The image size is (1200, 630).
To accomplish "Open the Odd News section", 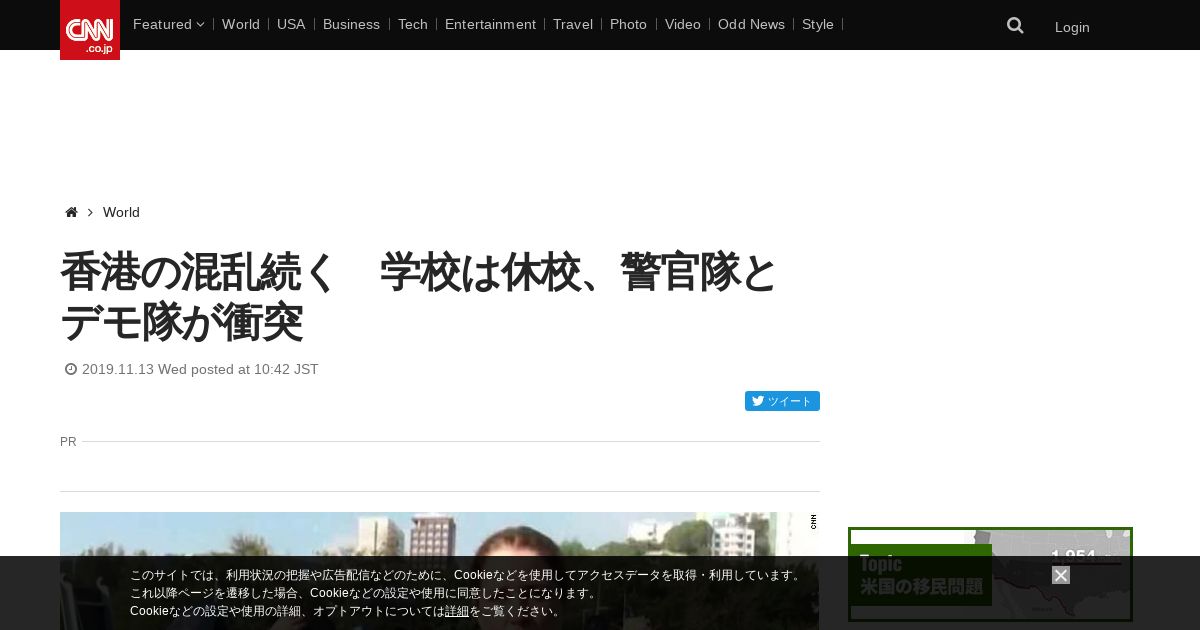I will tap(751, 24).
